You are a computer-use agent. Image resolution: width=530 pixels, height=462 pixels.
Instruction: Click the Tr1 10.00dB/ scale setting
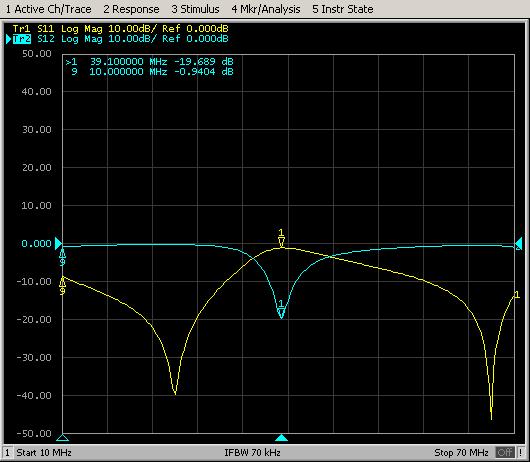[132, 29]
